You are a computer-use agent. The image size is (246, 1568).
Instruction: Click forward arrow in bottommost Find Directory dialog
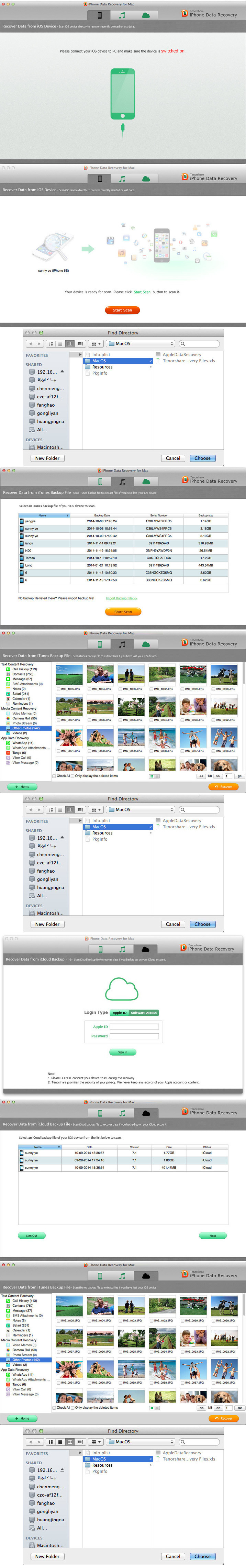point(39,1441)
